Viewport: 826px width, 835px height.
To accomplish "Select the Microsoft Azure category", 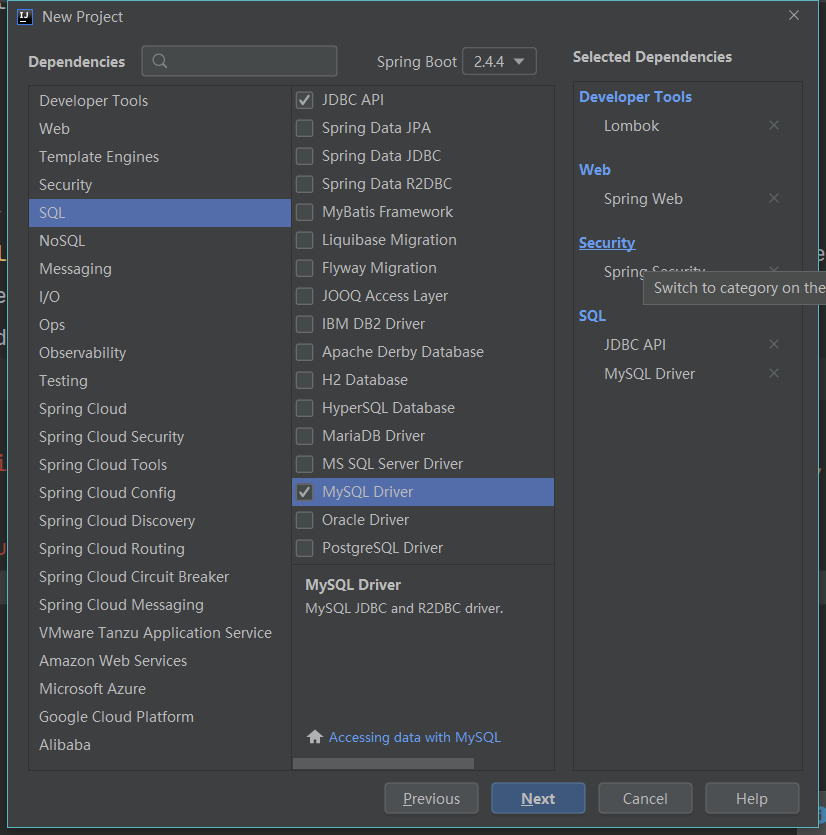I will point(160,689).
